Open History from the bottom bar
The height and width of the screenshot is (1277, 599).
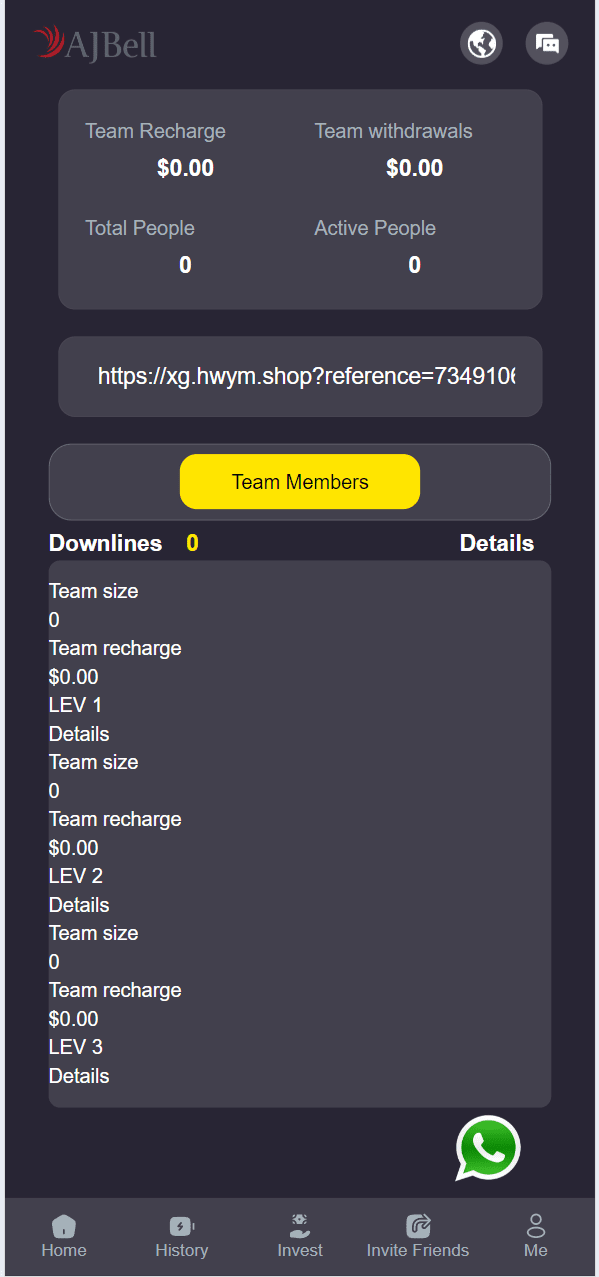click(x=182, y=1226)
